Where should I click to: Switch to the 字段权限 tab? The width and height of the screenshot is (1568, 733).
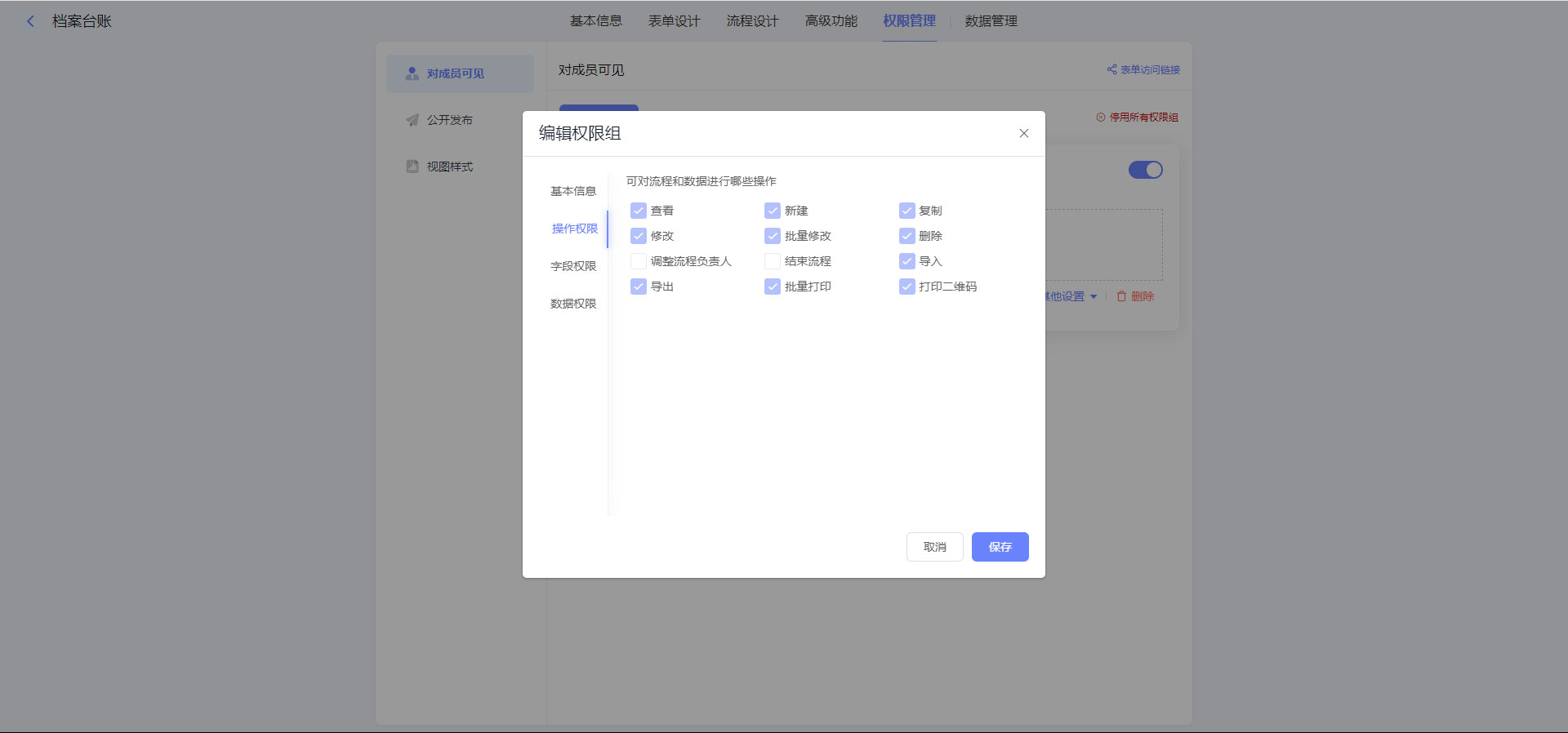pos(573,266)
